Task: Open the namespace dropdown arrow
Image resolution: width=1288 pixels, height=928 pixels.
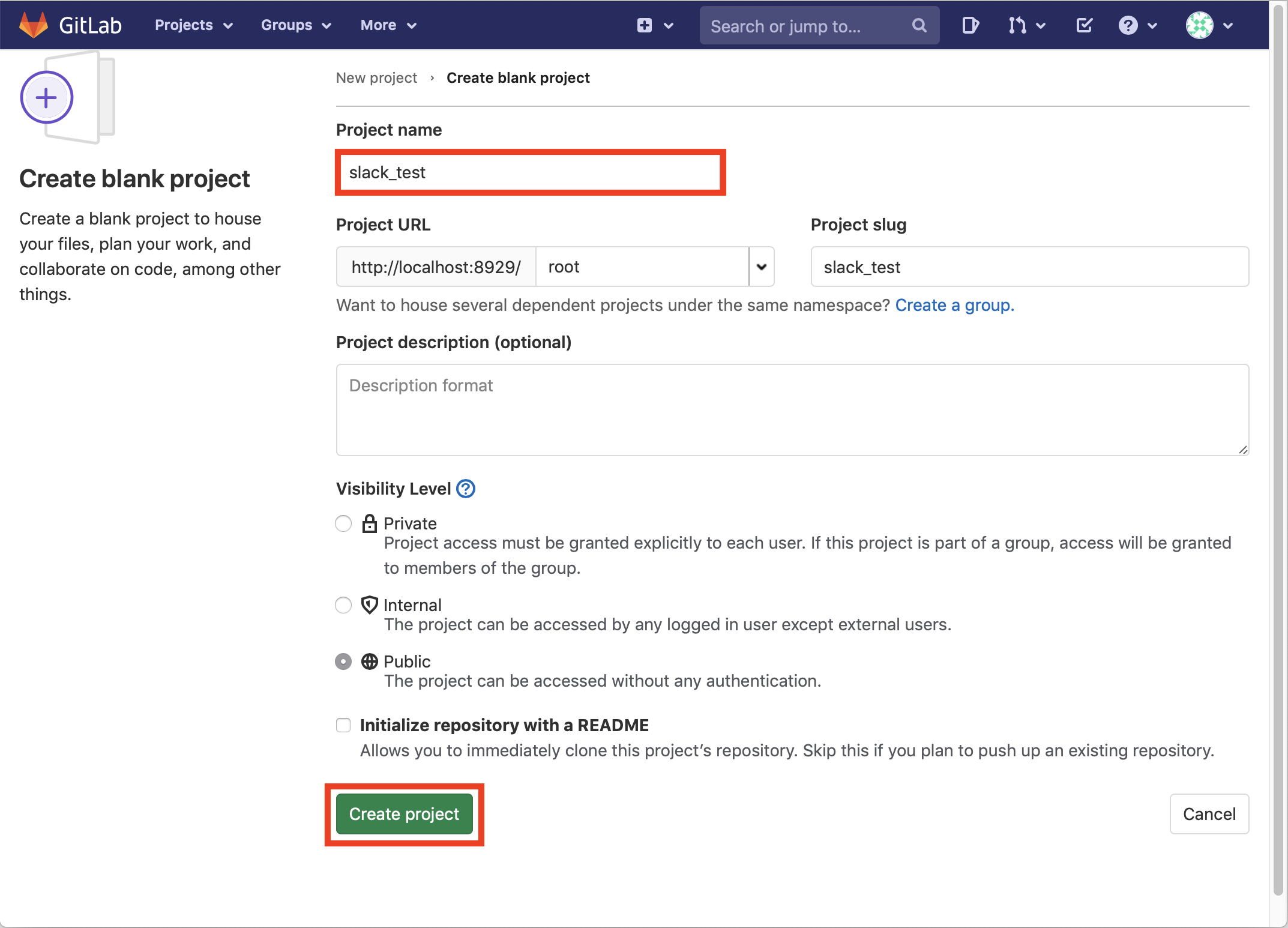Action: [762, 267]
